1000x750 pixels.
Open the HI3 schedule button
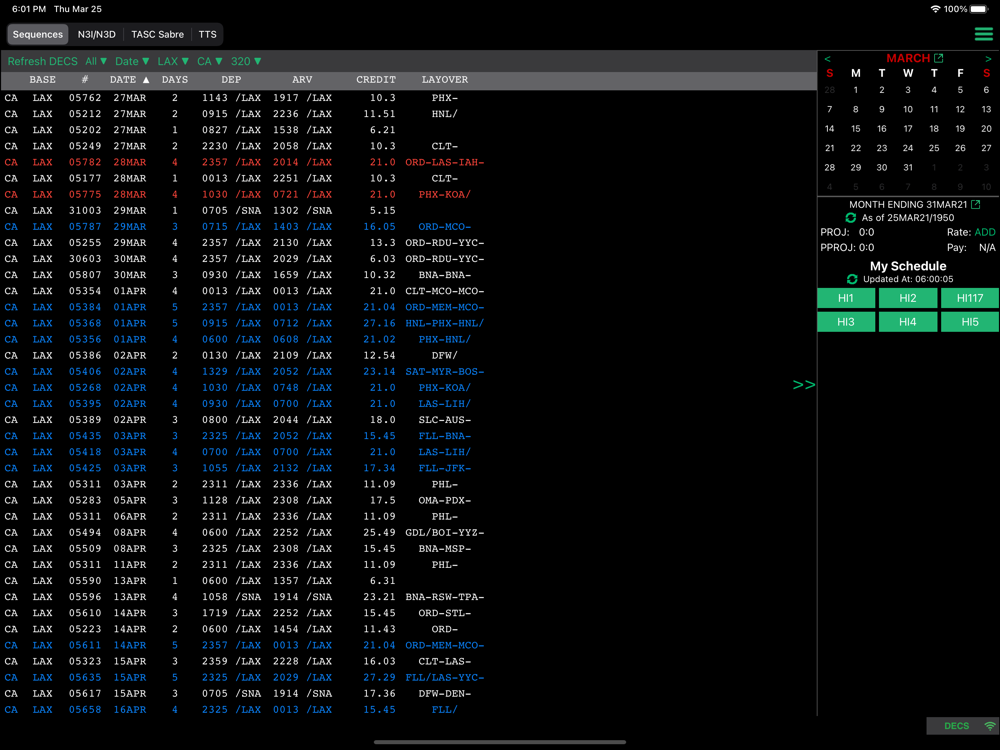(x=846, y=322)
